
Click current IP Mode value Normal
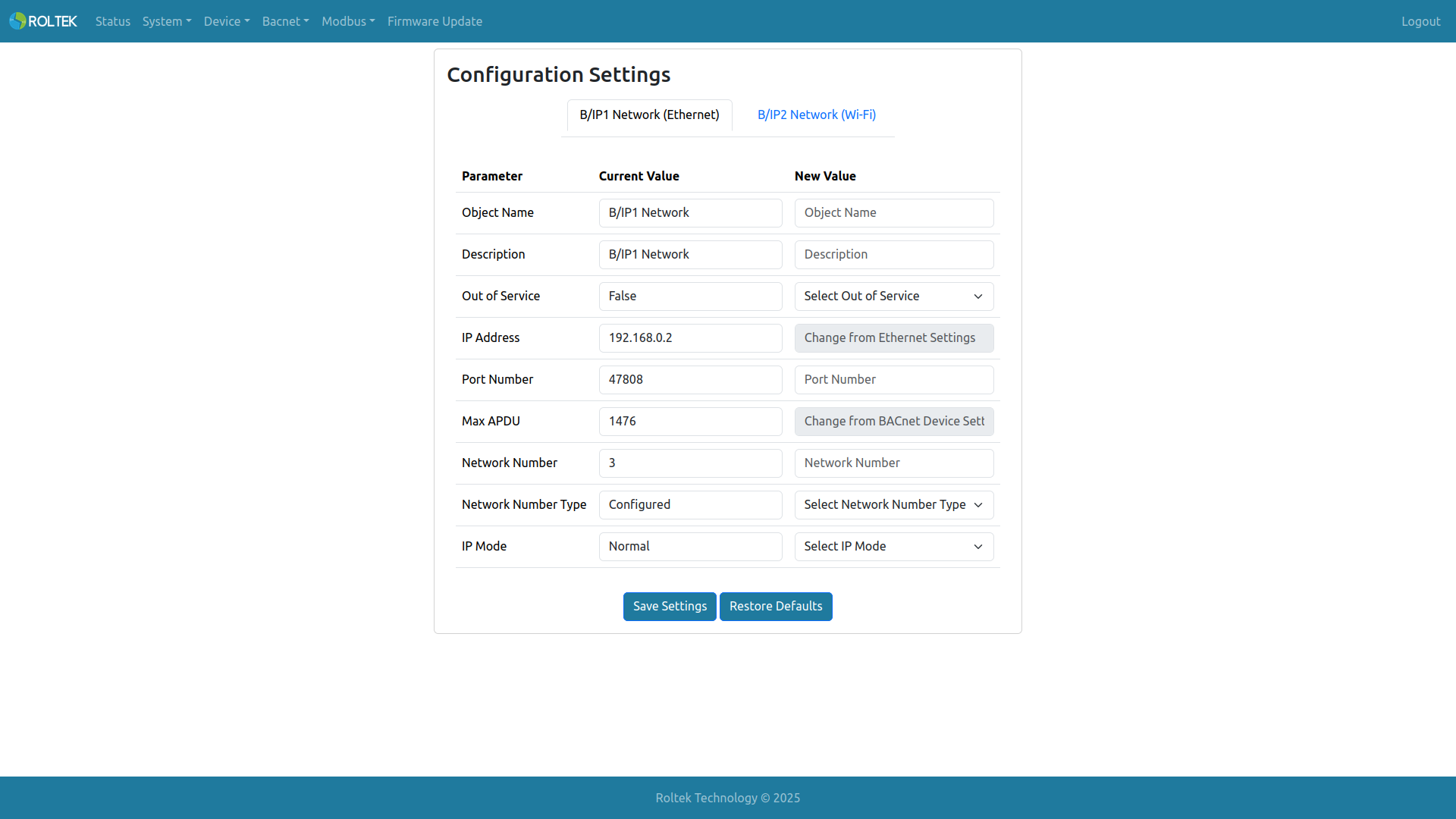[690, 547]
